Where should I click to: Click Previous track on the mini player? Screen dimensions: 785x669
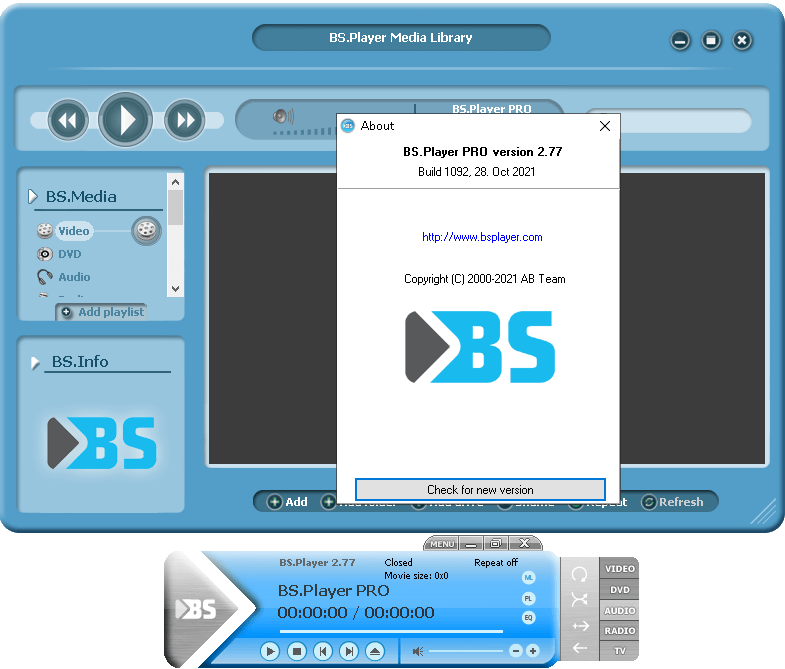point(323,651)
